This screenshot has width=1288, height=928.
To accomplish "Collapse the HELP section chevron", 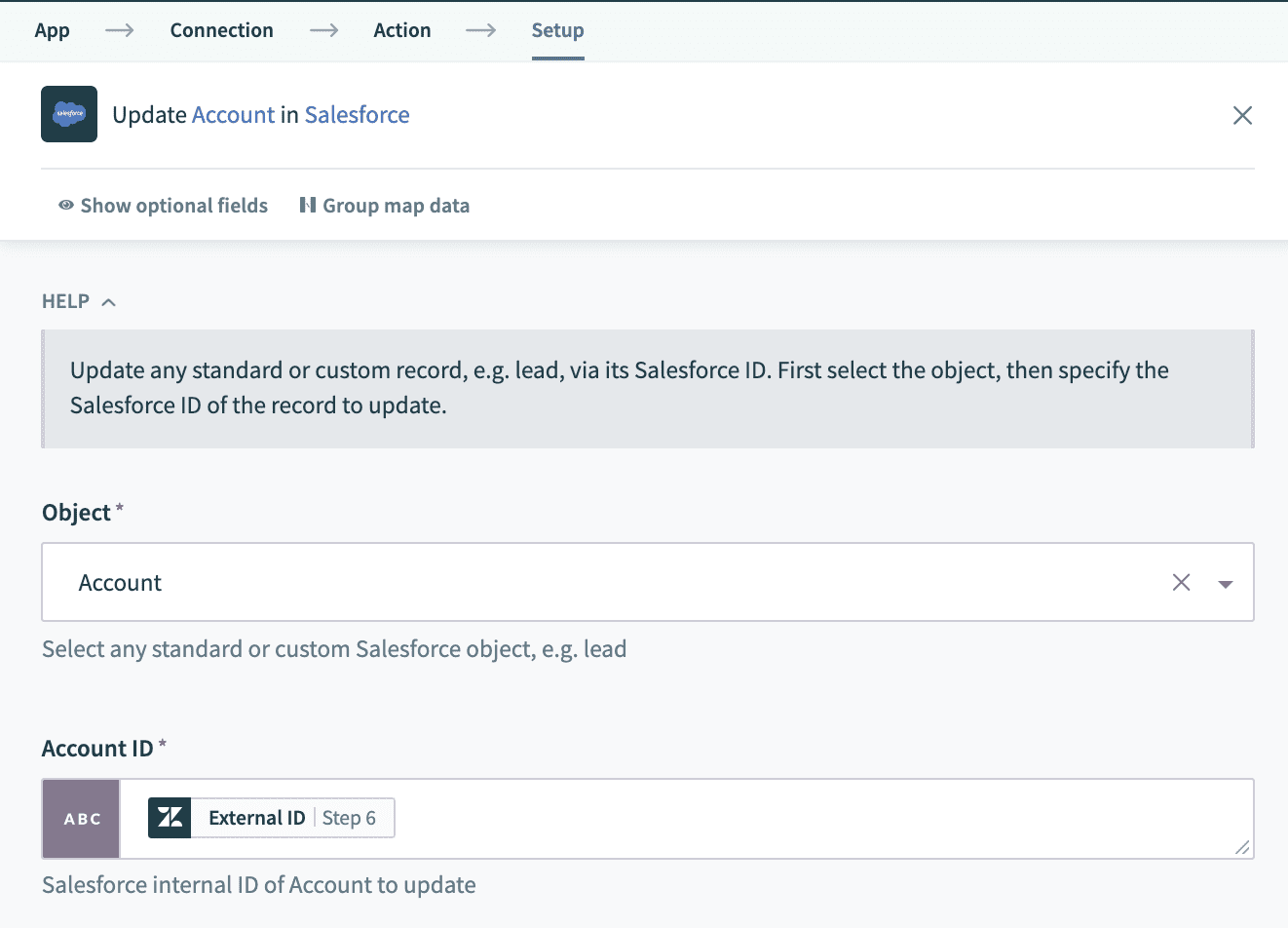I will coord(109,302).
